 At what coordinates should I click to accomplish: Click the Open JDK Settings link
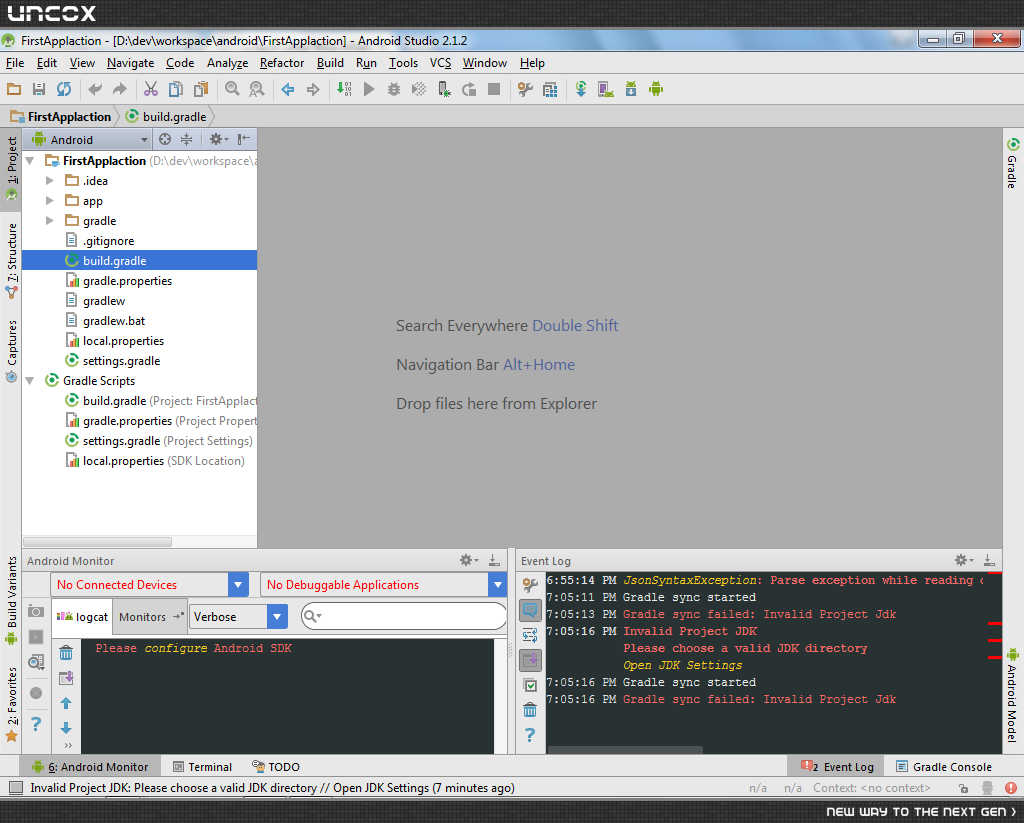[682, 665]
